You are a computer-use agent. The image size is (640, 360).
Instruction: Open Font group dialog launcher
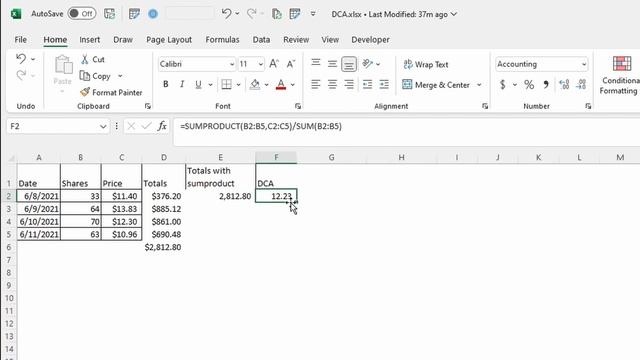point(298,106)
